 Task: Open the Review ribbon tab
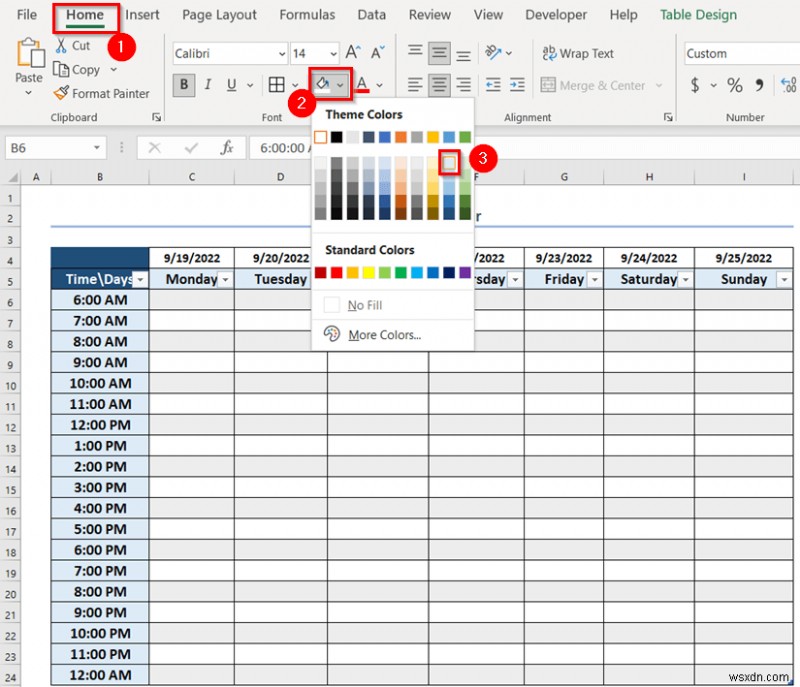429,14
